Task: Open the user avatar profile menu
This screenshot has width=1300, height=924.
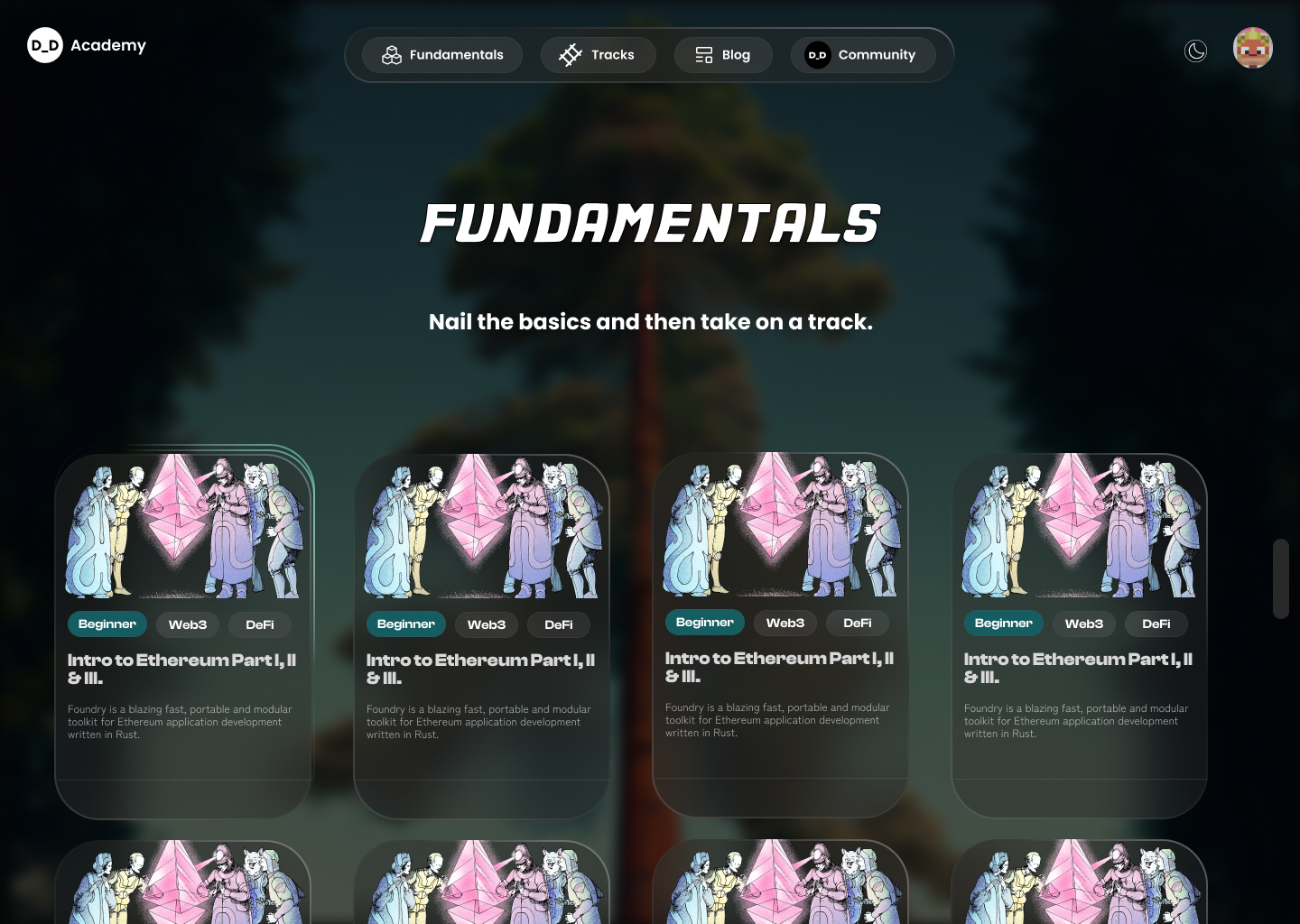Action: coord(1253,48)
